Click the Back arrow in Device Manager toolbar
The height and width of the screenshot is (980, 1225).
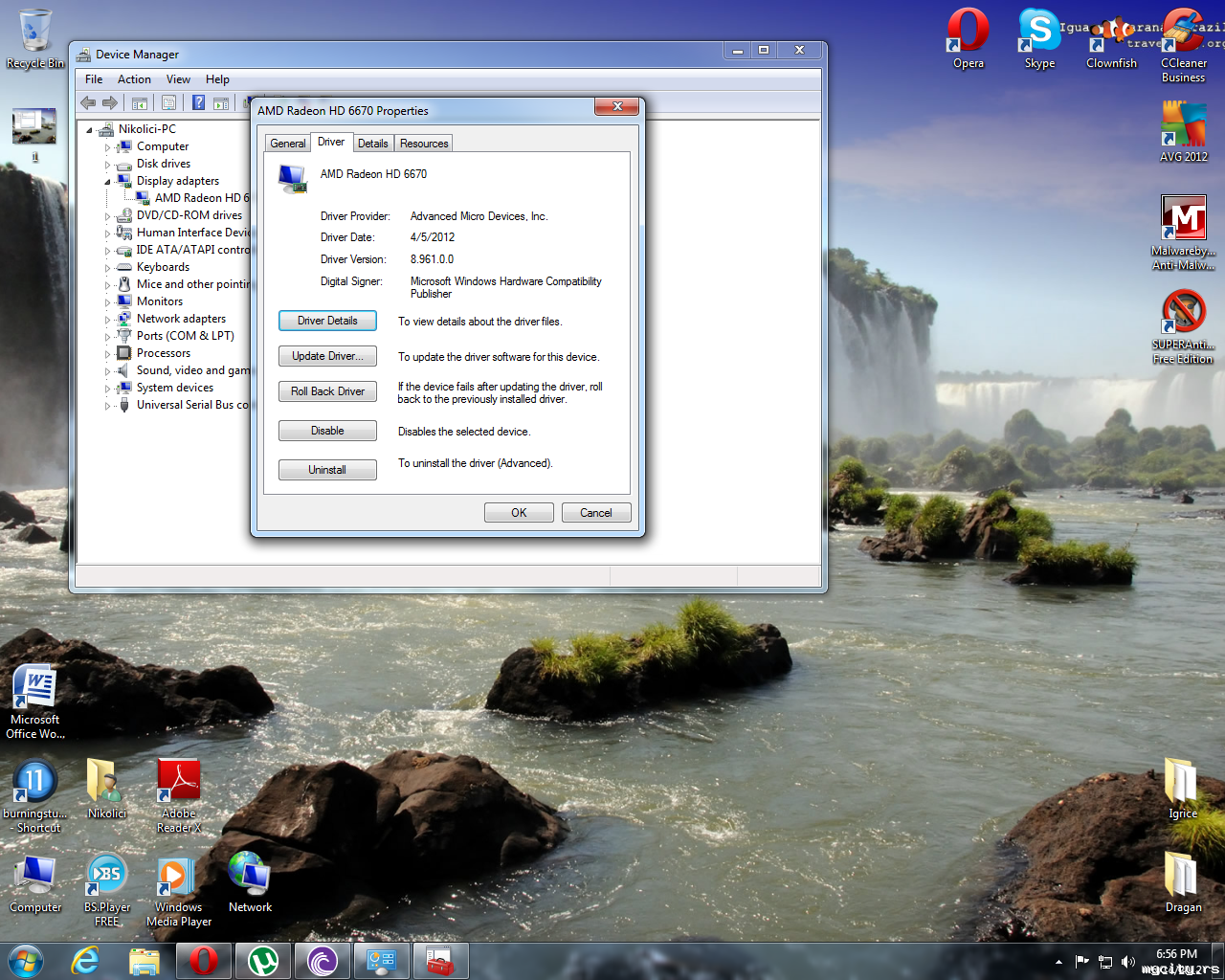[x=88, y=103]
